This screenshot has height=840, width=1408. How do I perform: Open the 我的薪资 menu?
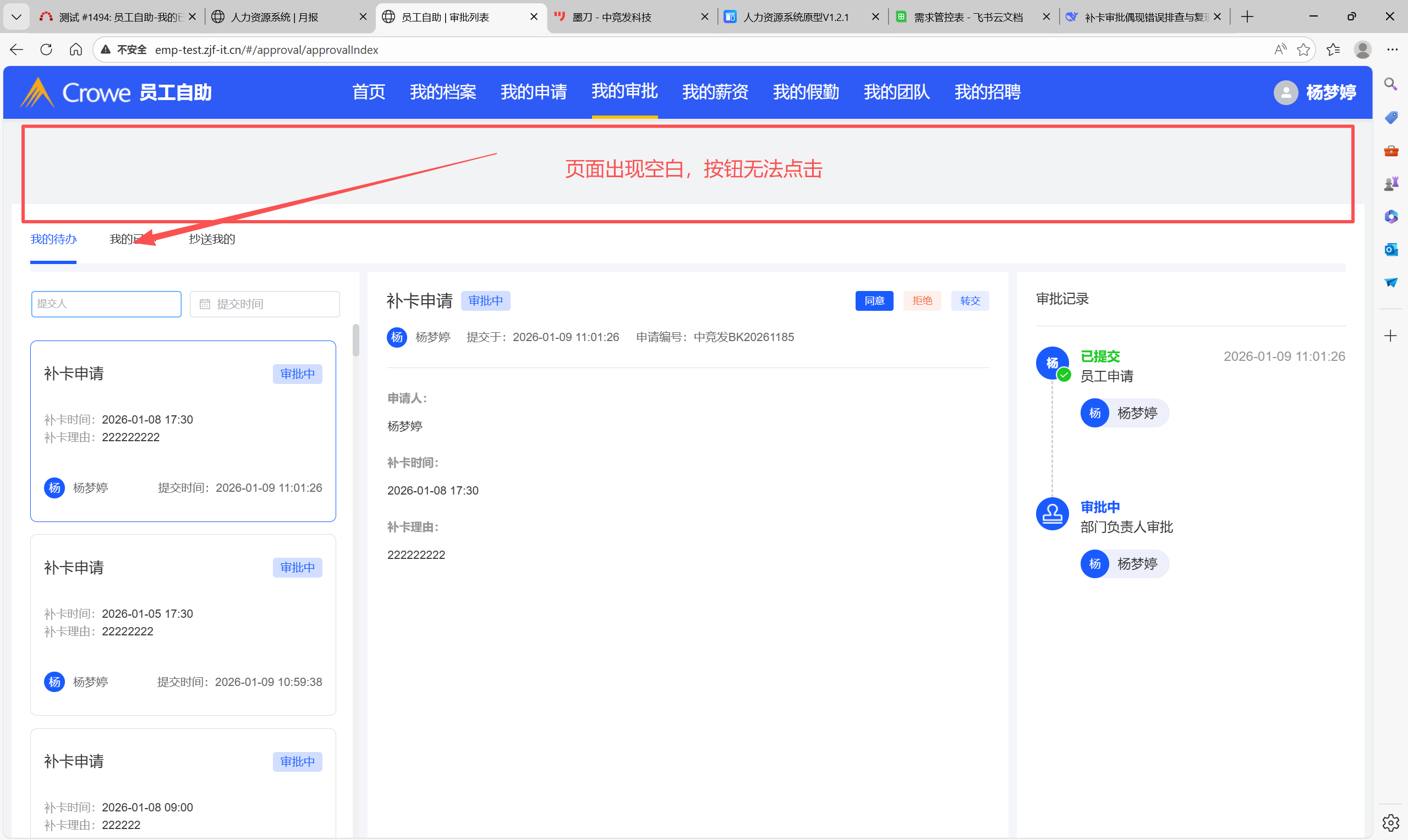point(715,92)
